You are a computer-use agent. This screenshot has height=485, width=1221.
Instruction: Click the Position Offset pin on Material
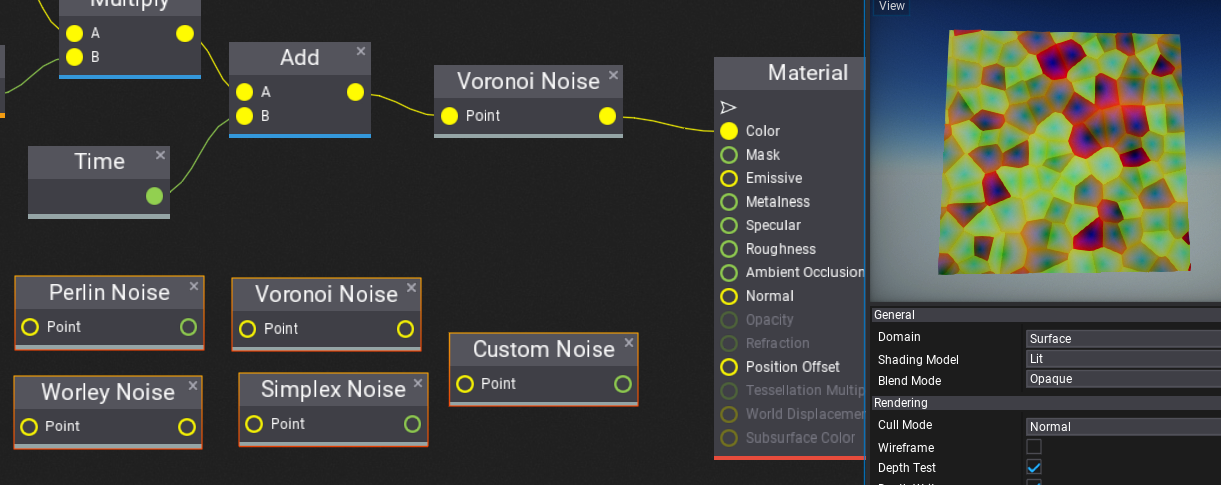click(x=729, y=367)
